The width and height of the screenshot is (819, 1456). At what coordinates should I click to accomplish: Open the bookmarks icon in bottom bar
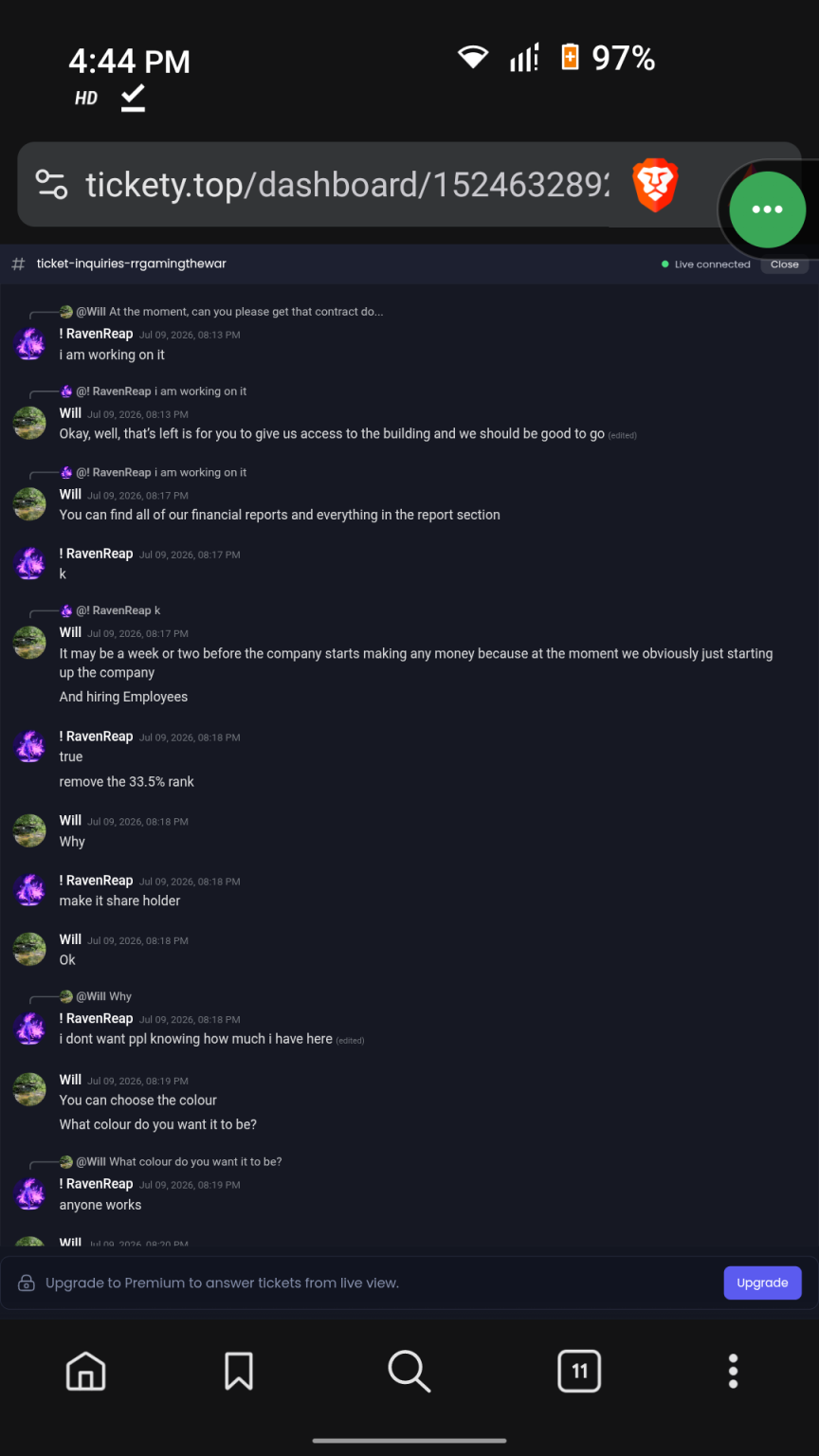tap(238, 1371)
